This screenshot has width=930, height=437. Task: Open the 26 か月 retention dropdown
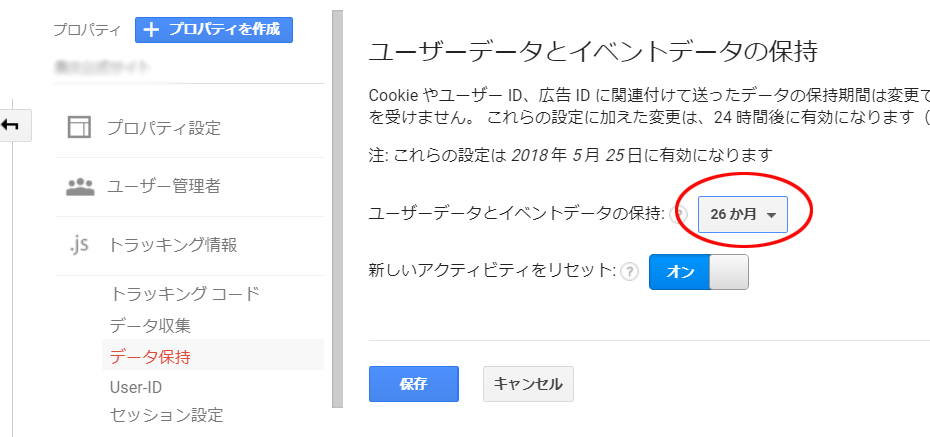coord(743,215)
